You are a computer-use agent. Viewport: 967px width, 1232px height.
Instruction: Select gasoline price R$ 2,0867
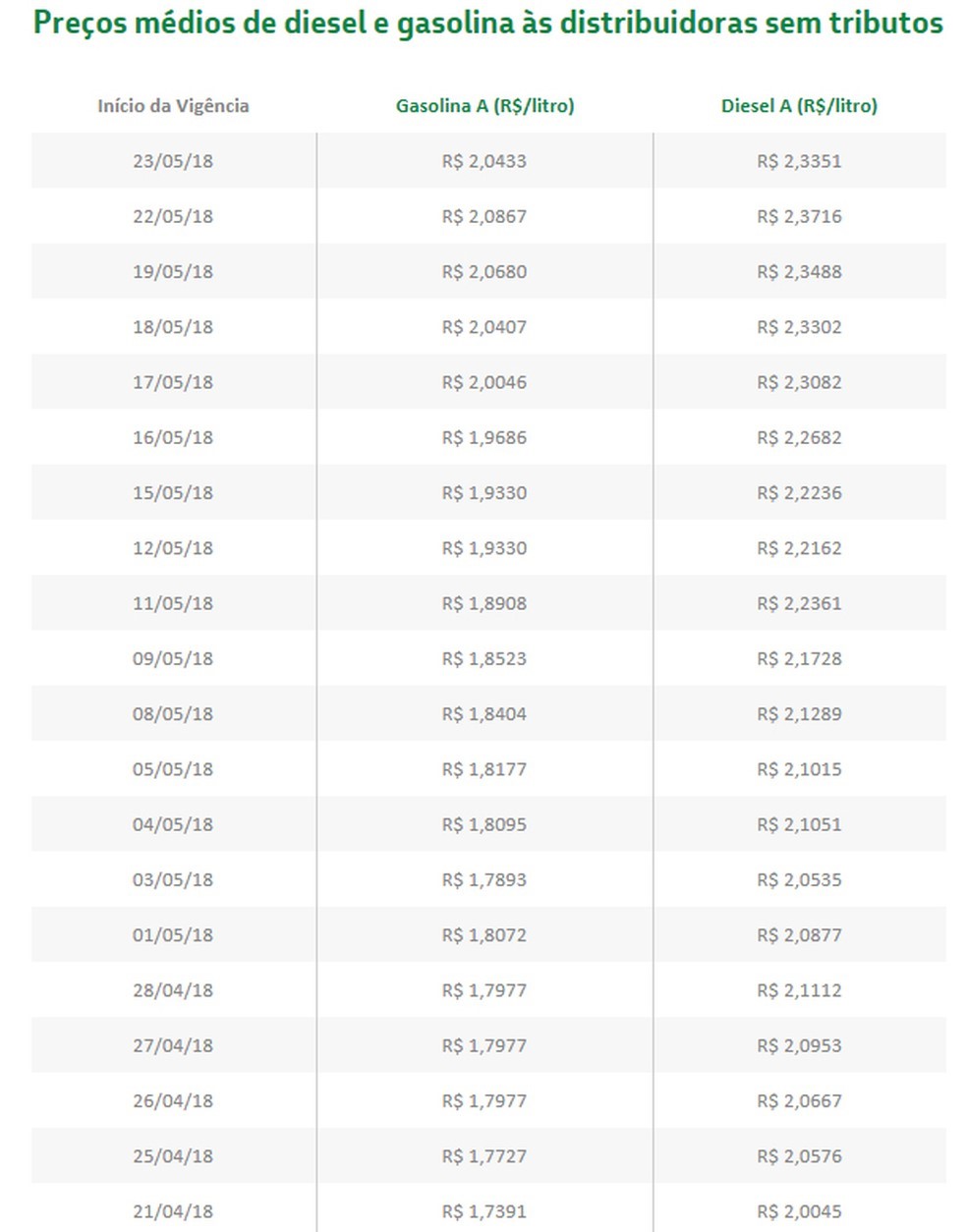tap(484, 216)
